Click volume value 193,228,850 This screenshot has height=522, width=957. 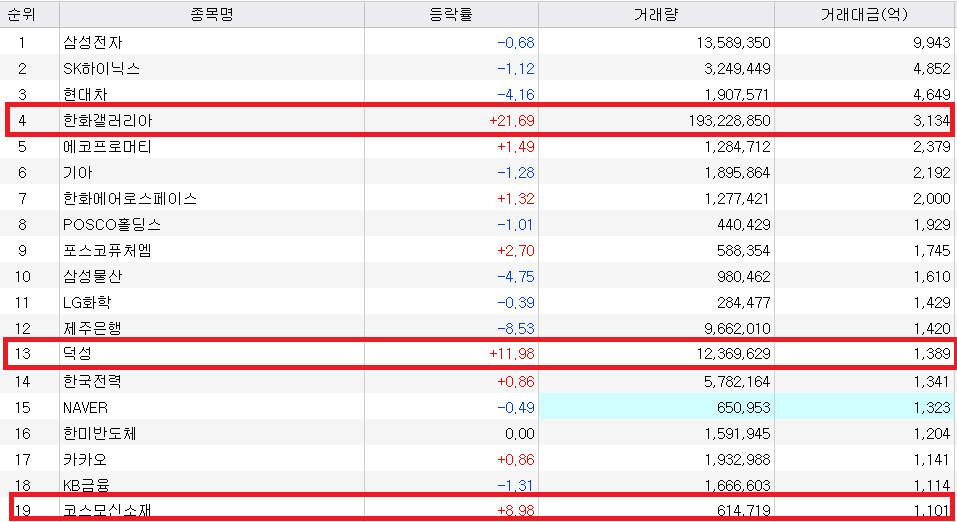729,121
